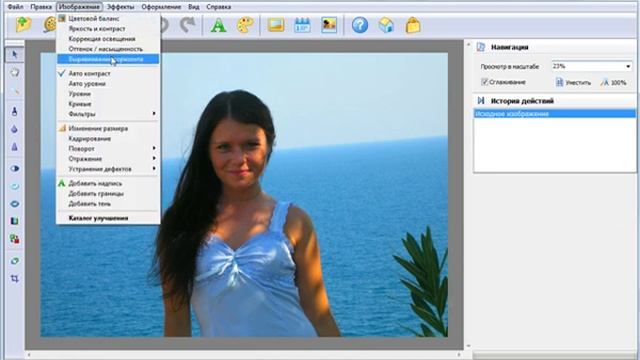
Task: Expand the Отражение submenu
Action: 108,159
